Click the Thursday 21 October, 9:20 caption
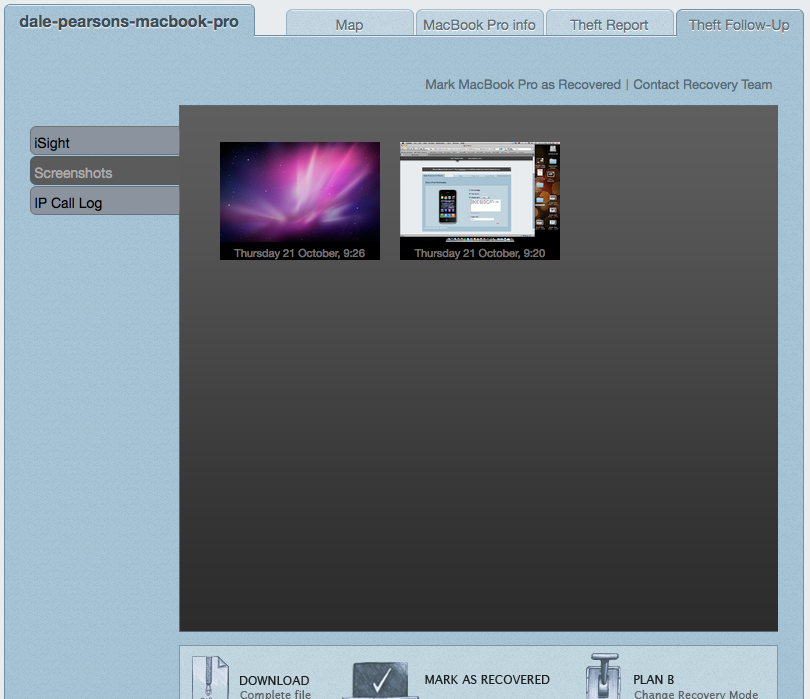 click(x=479, y=253)
